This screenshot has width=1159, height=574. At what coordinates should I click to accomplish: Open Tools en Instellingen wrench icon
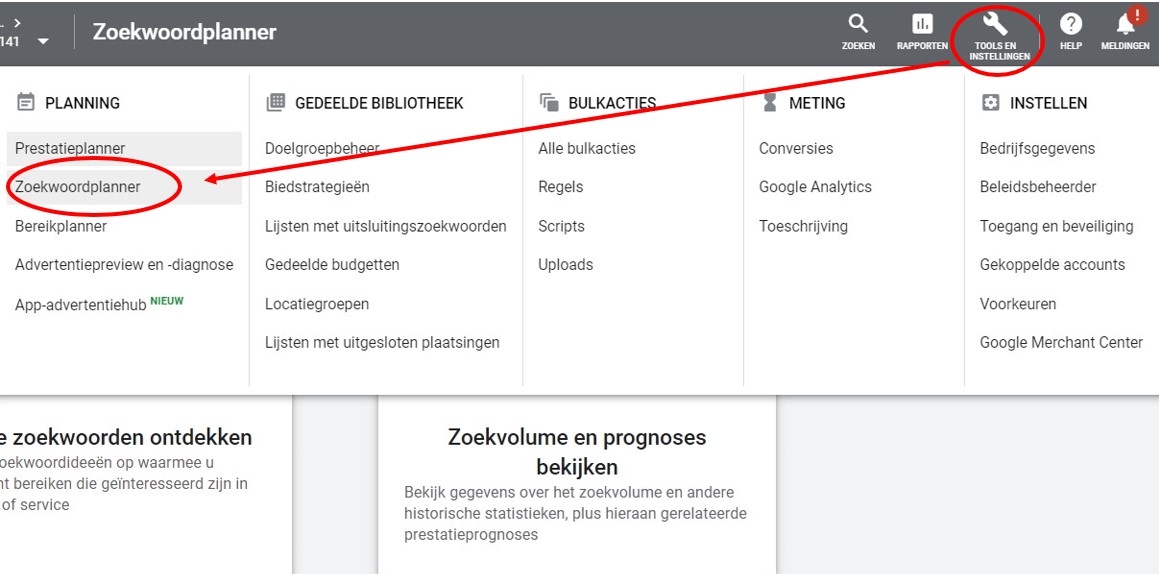pos(995,24)
